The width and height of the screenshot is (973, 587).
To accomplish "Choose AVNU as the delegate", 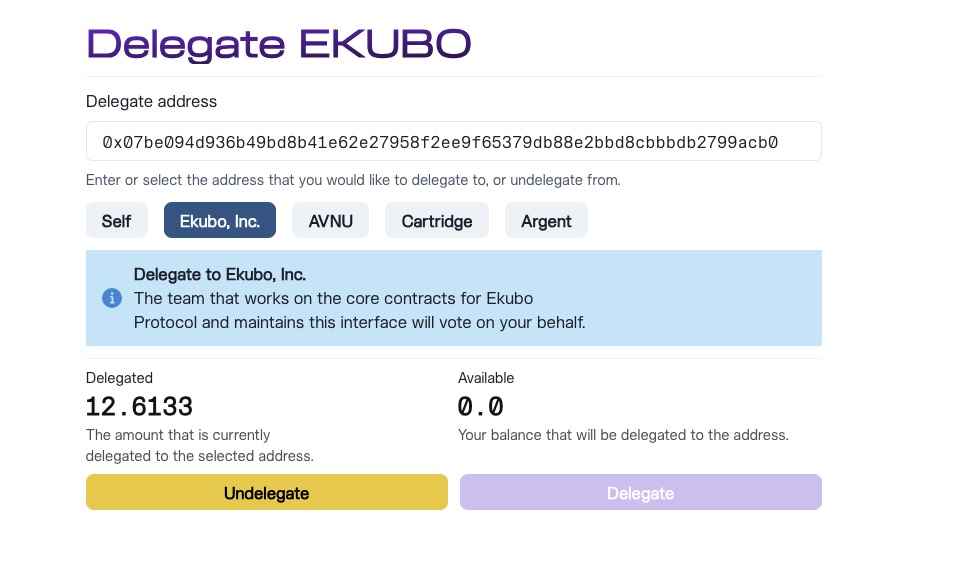I will 330,221.
